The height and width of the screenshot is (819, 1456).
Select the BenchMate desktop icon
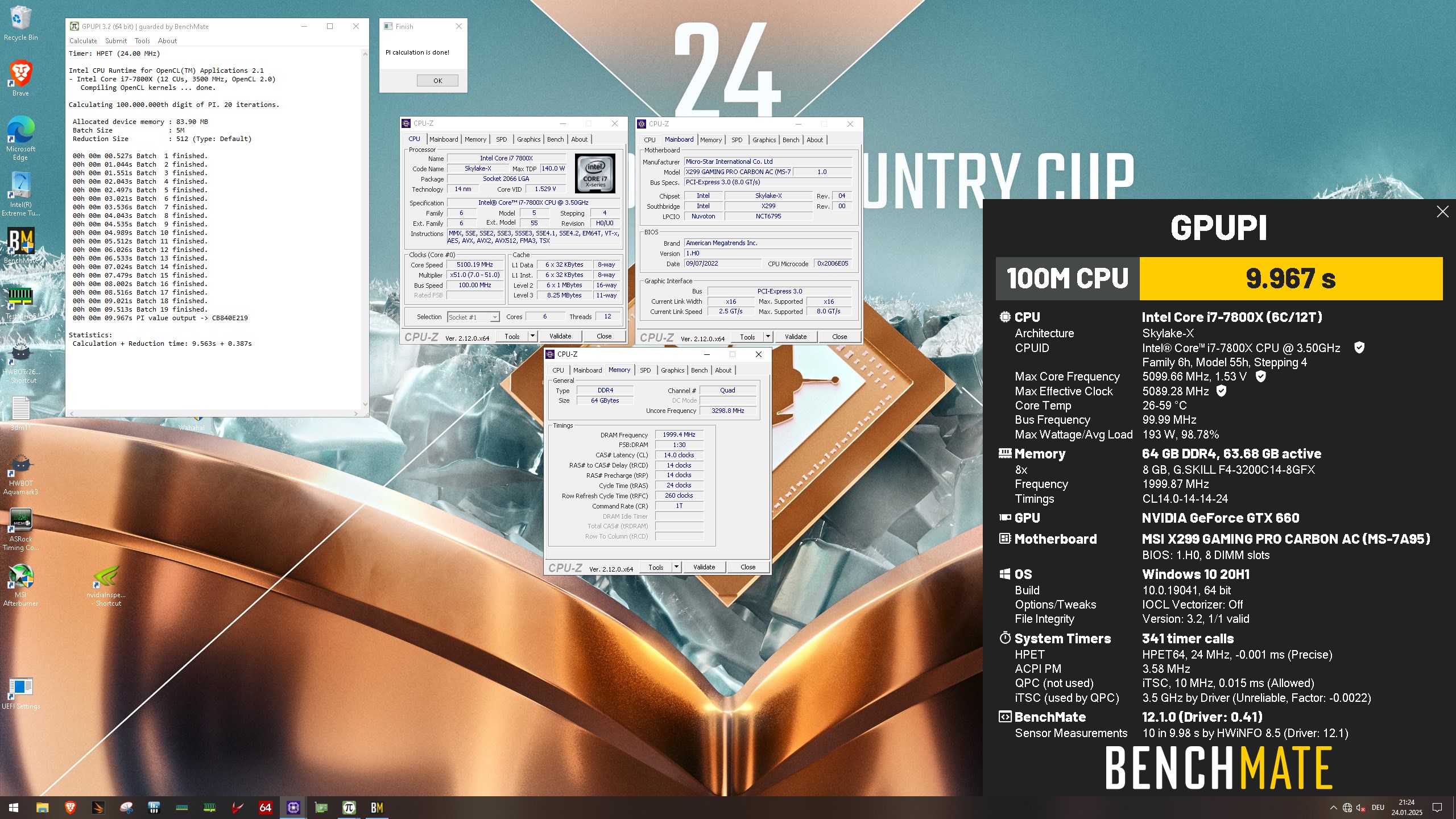20,246
